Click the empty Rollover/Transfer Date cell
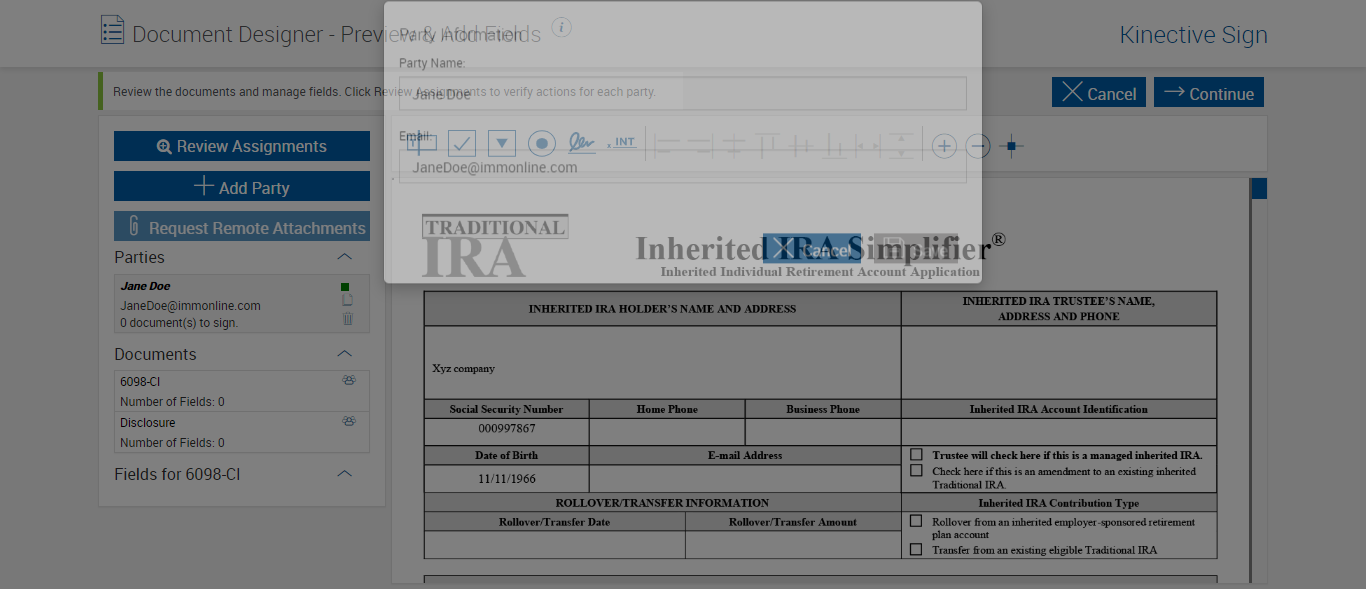 click(555, 544)
